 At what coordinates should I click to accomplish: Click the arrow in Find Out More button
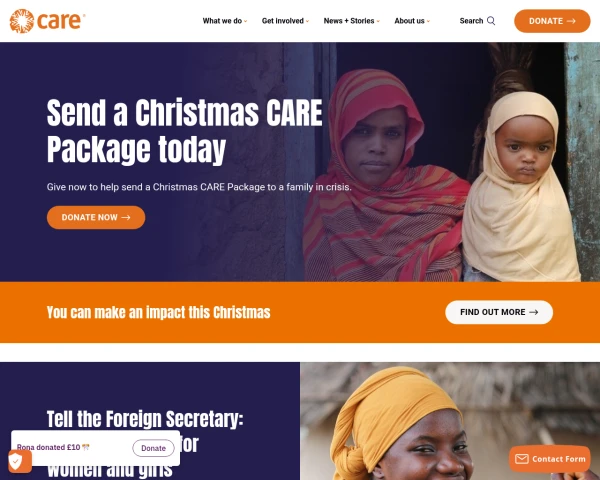[x=534, y=312]
